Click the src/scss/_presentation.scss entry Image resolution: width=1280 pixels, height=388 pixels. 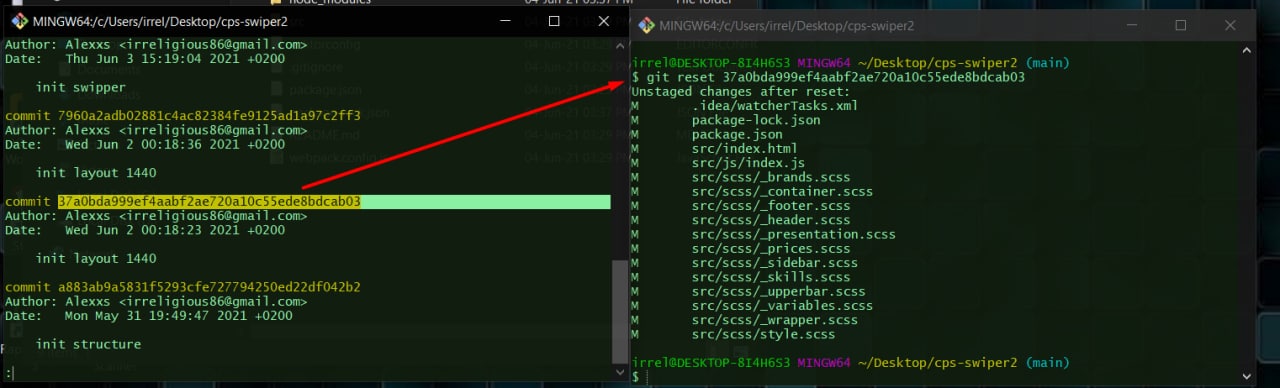tap(794, 234)
